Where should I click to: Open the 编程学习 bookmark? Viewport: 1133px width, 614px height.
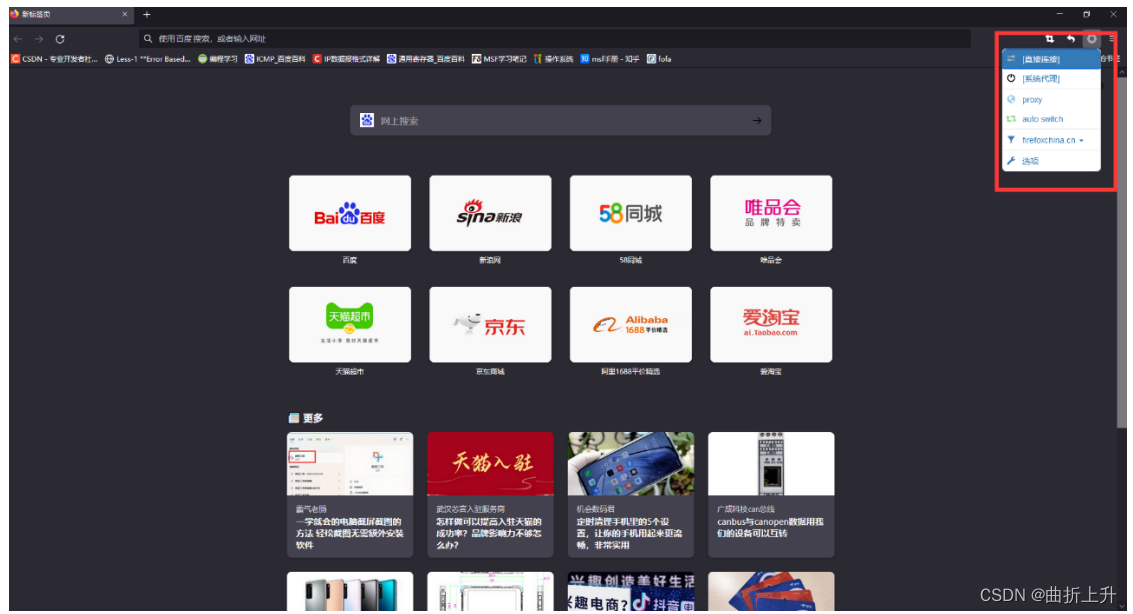point(217,59)
